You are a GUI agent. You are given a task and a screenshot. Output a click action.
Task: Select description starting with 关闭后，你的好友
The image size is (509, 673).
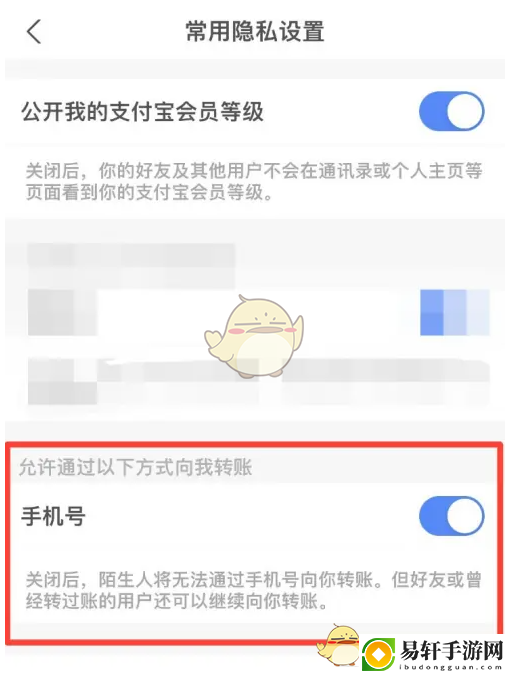[254, 182]
